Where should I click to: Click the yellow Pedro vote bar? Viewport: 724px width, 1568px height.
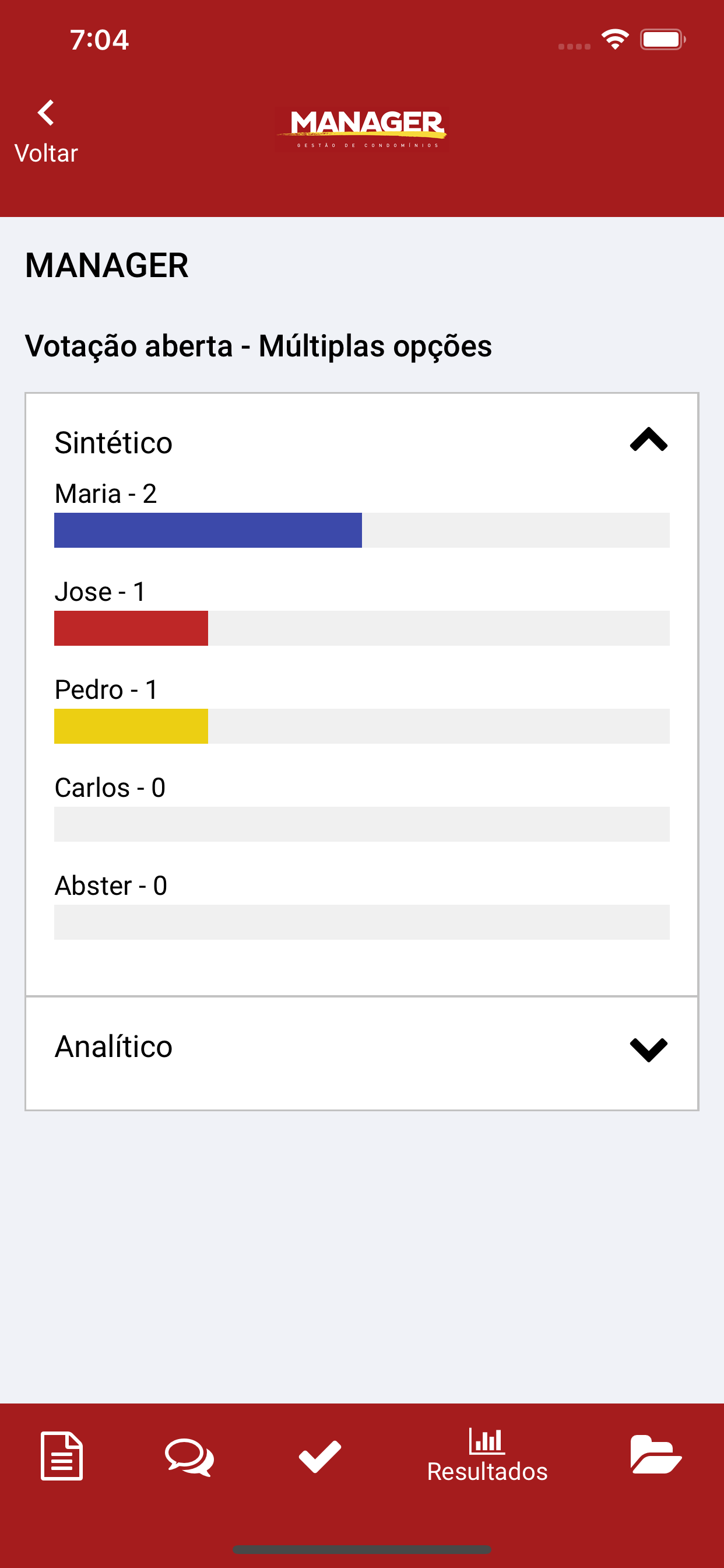[131, 726]
